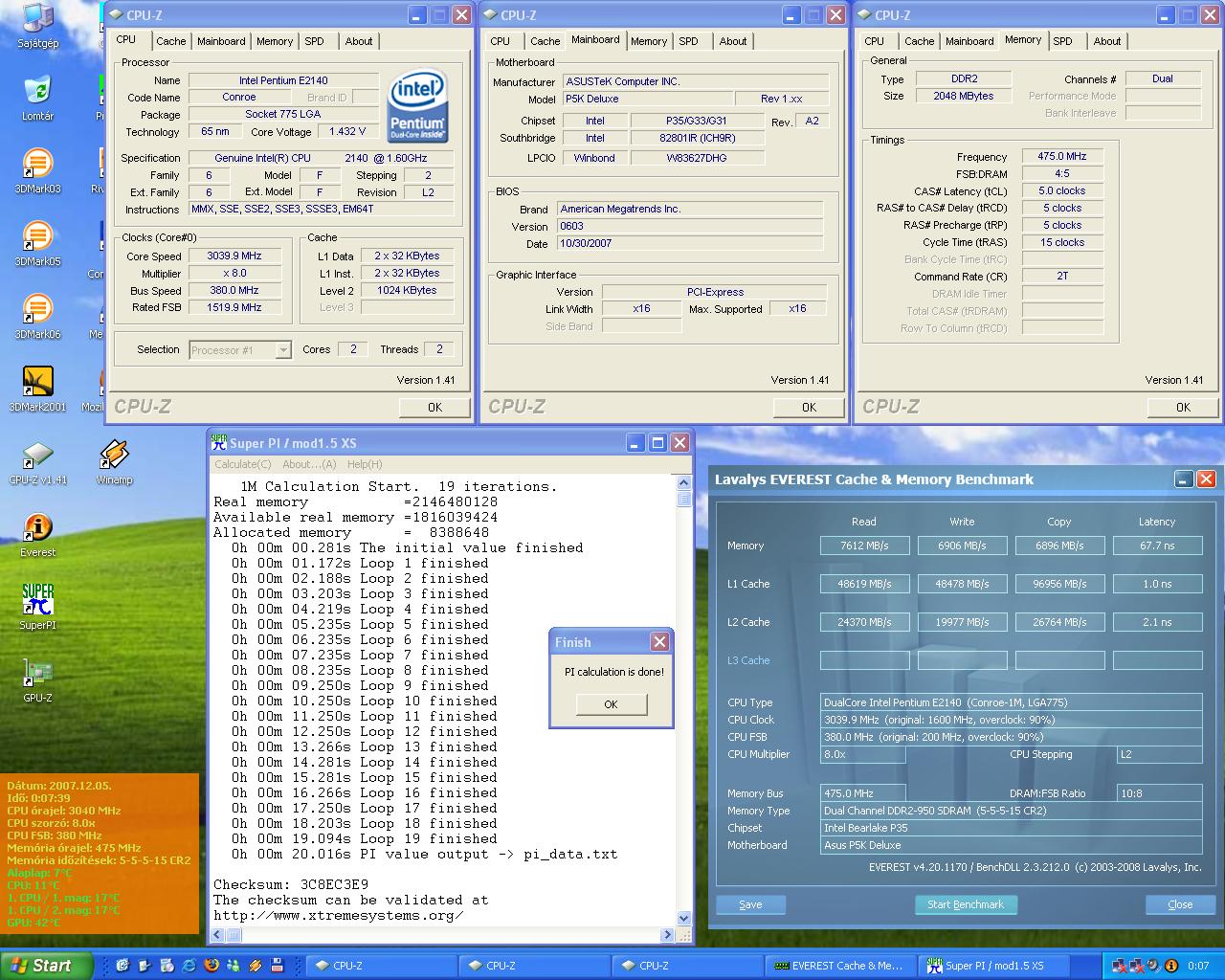The height and width of the screenshot is (980, 1225).
Task: Click BIOS date 10/30/2007 field
Action: (689, 243)
